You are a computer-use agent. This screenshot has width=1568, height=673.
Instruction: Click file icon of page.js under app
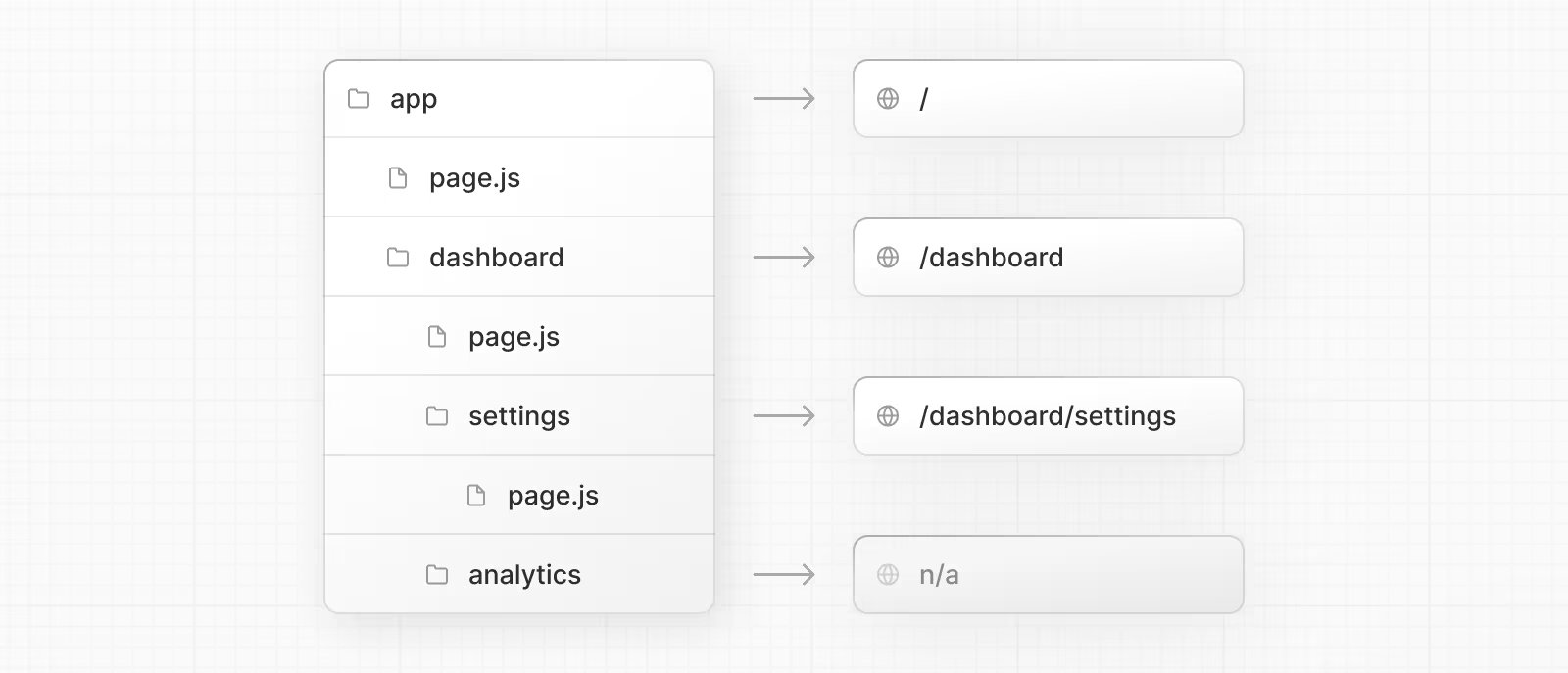(398, 178)
